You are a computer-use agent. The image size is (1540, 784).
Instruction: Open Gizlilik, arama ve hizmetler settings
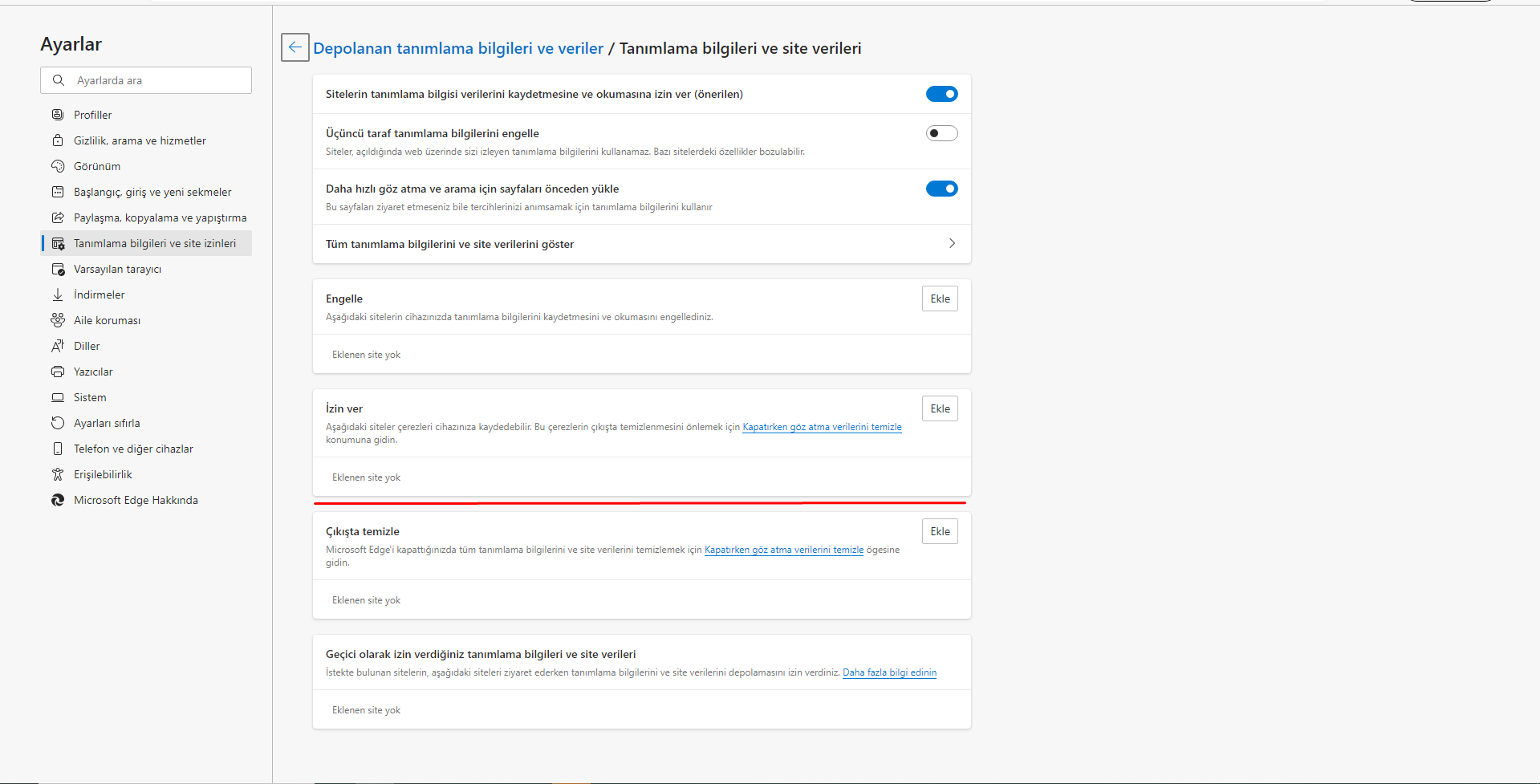click(146, 140)
